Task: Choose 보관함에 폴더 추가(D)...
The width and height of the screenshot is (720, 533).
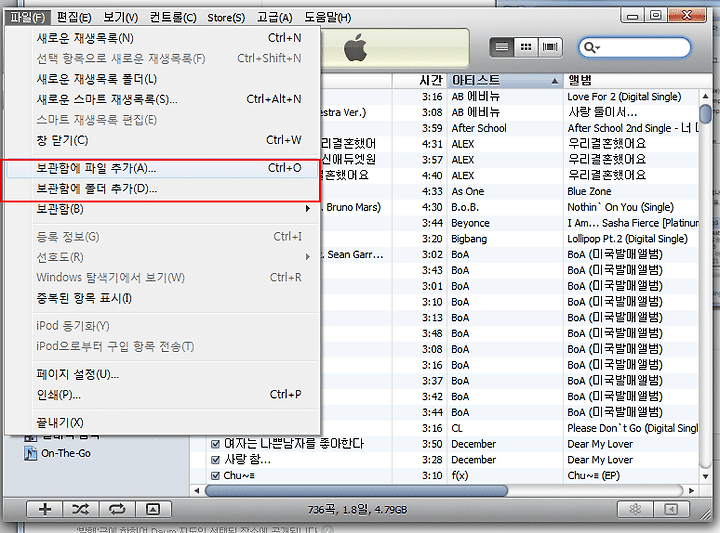Action: [163, 189]
